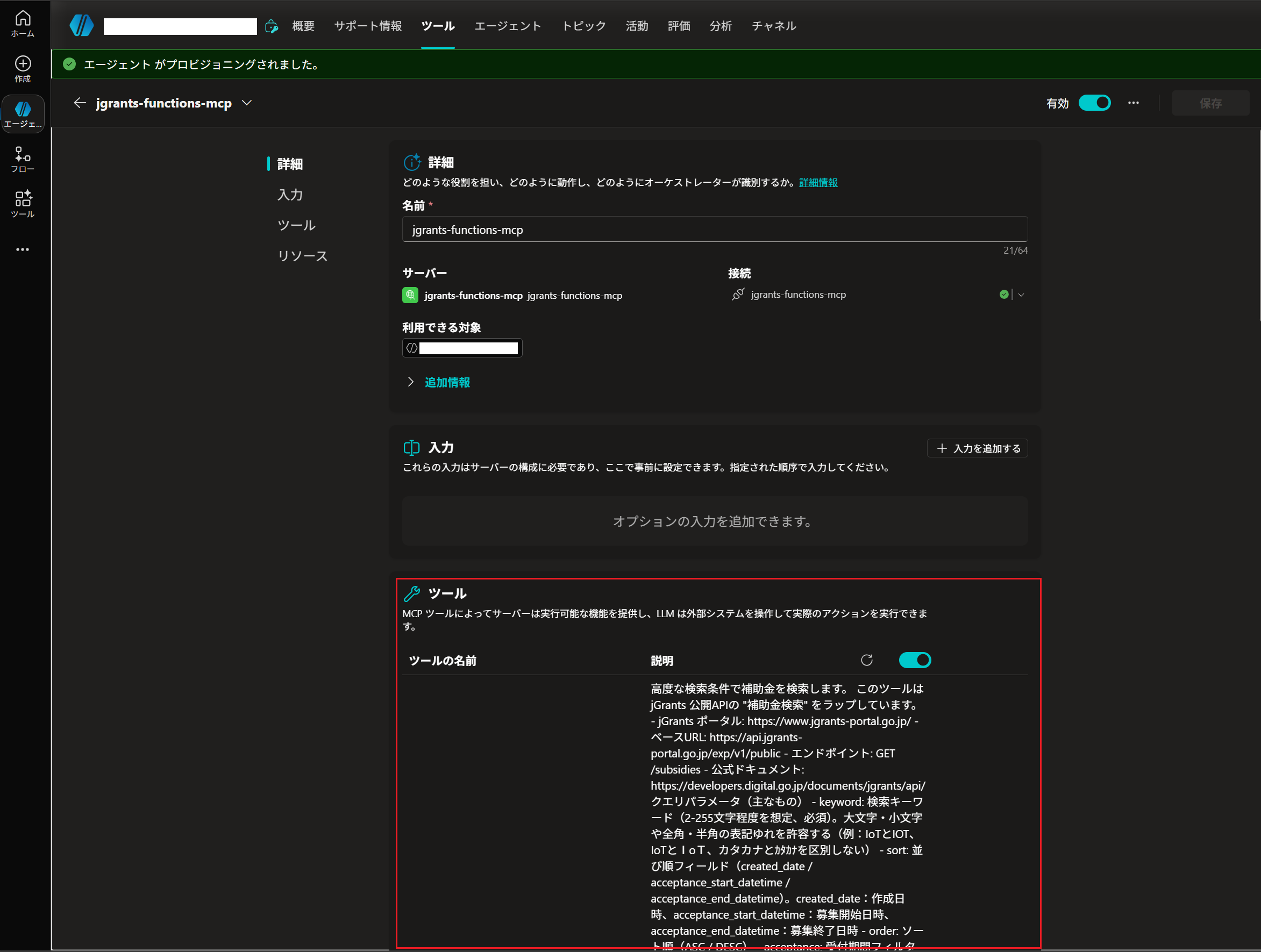Select the エージェント icon in the sidebar
The height and width of the screenshot is (952, 1261).
(22, 113)
